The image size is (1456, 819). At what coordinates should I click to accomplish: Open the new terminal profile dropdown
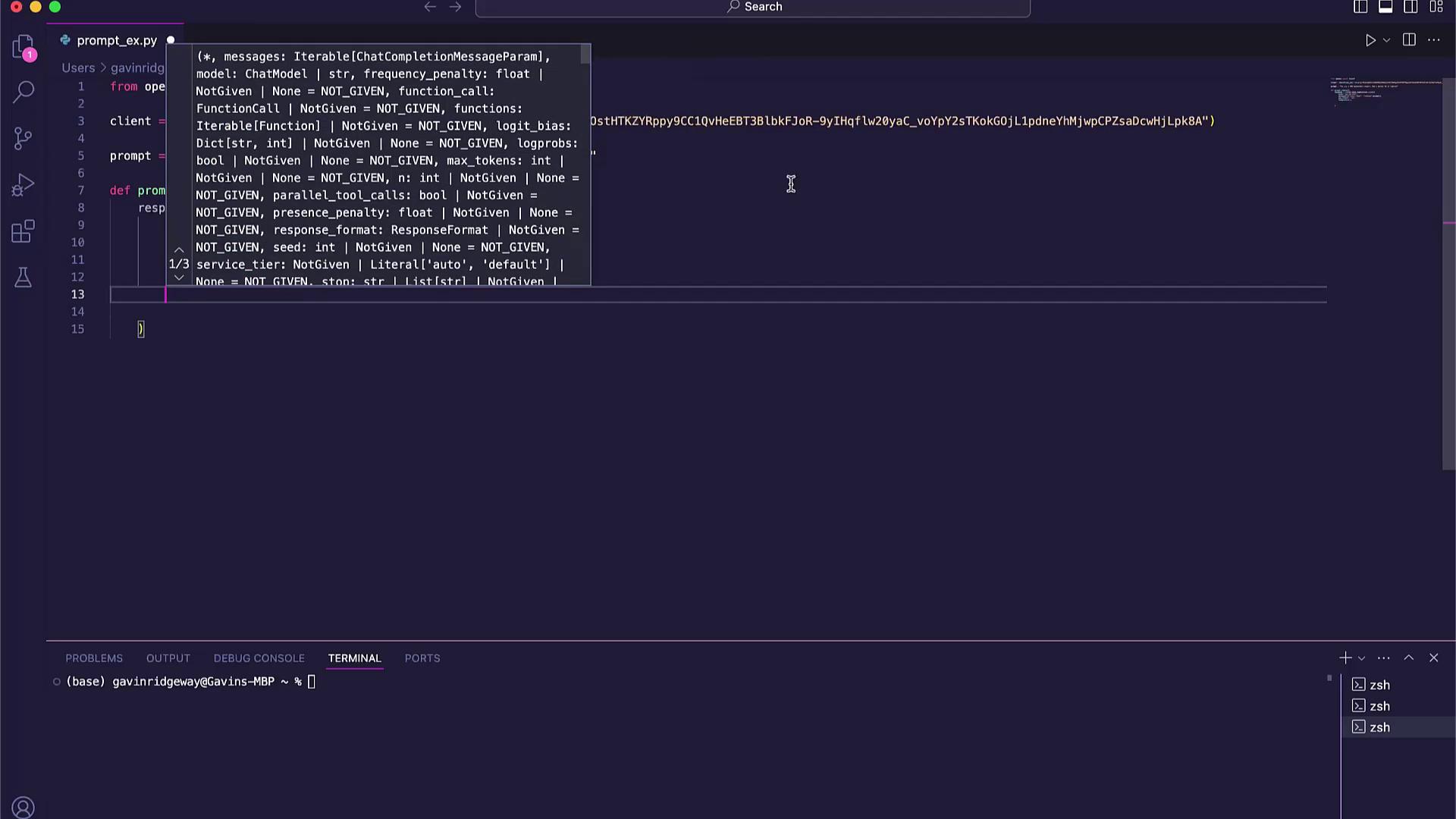[x=1361, y=658]
